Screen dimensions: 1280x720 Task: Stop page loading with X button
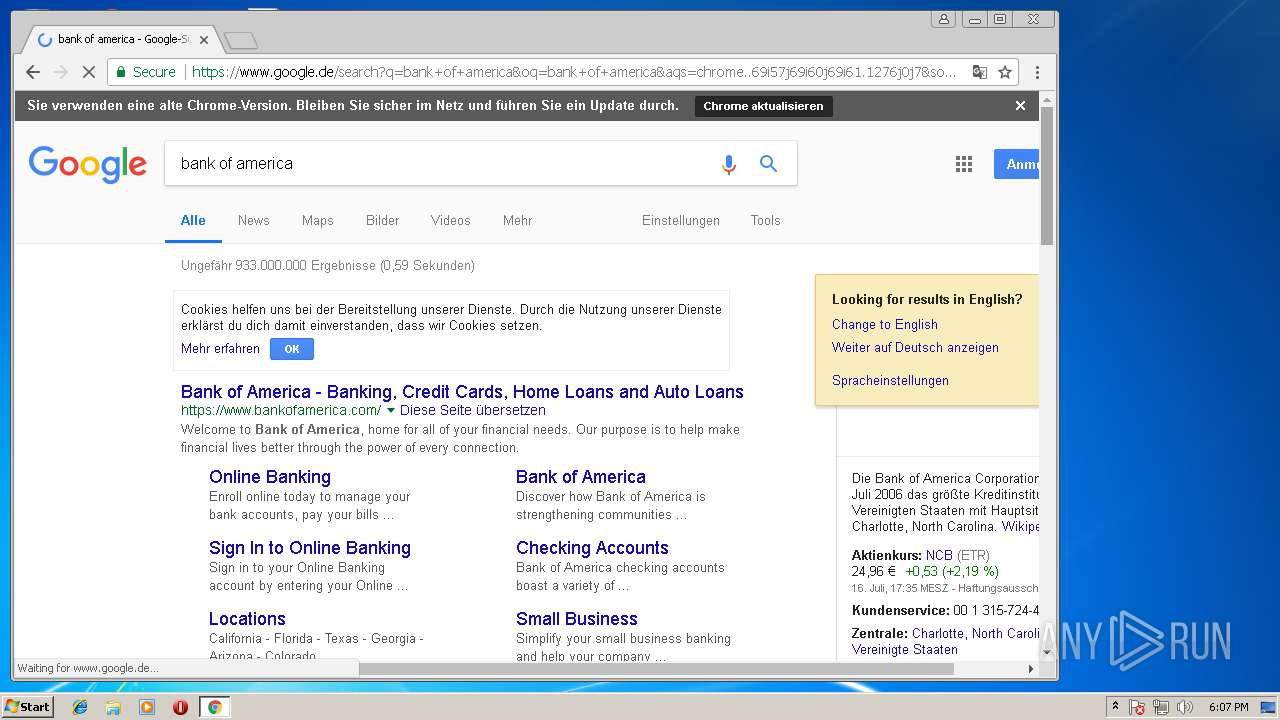89,72
